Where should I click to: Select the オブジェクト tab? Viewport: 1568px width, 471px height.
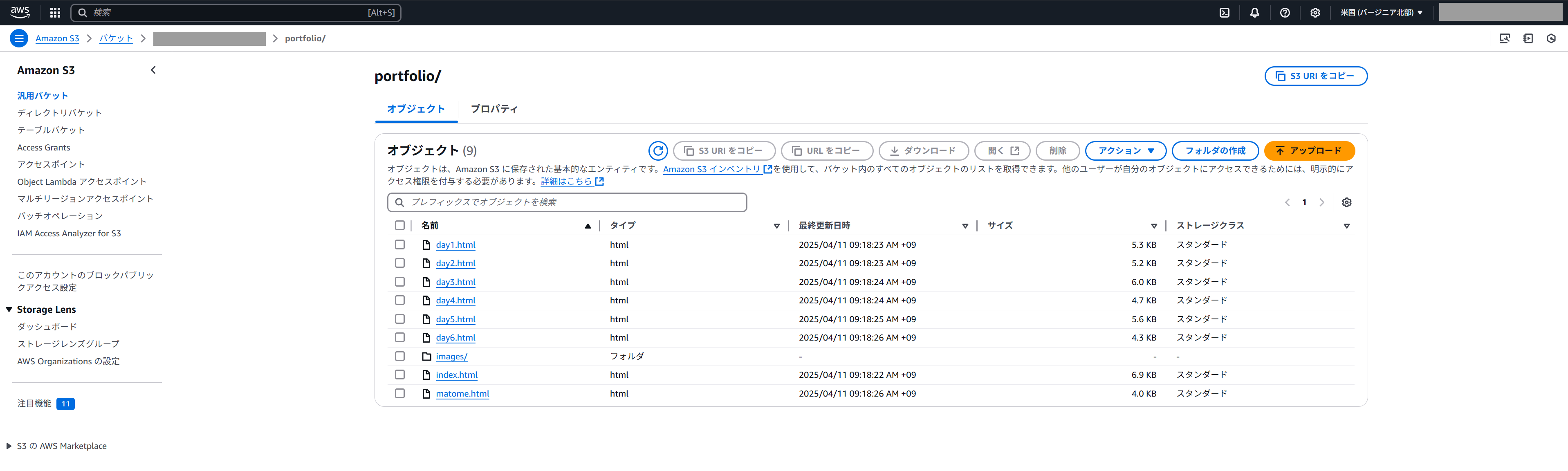point(416,109)
